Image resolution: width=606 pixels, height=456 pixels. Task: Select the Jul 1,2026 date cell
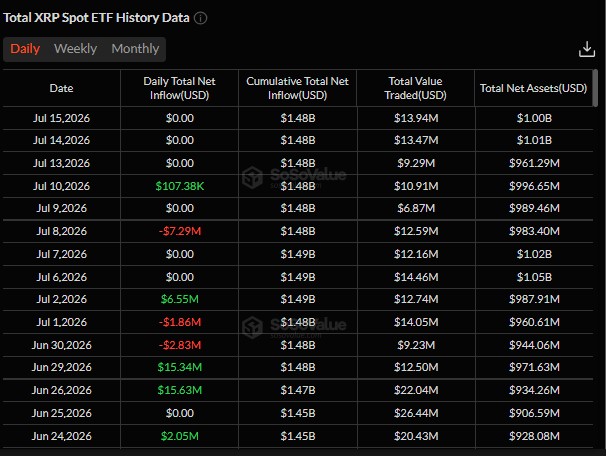(x=61, y=322)
